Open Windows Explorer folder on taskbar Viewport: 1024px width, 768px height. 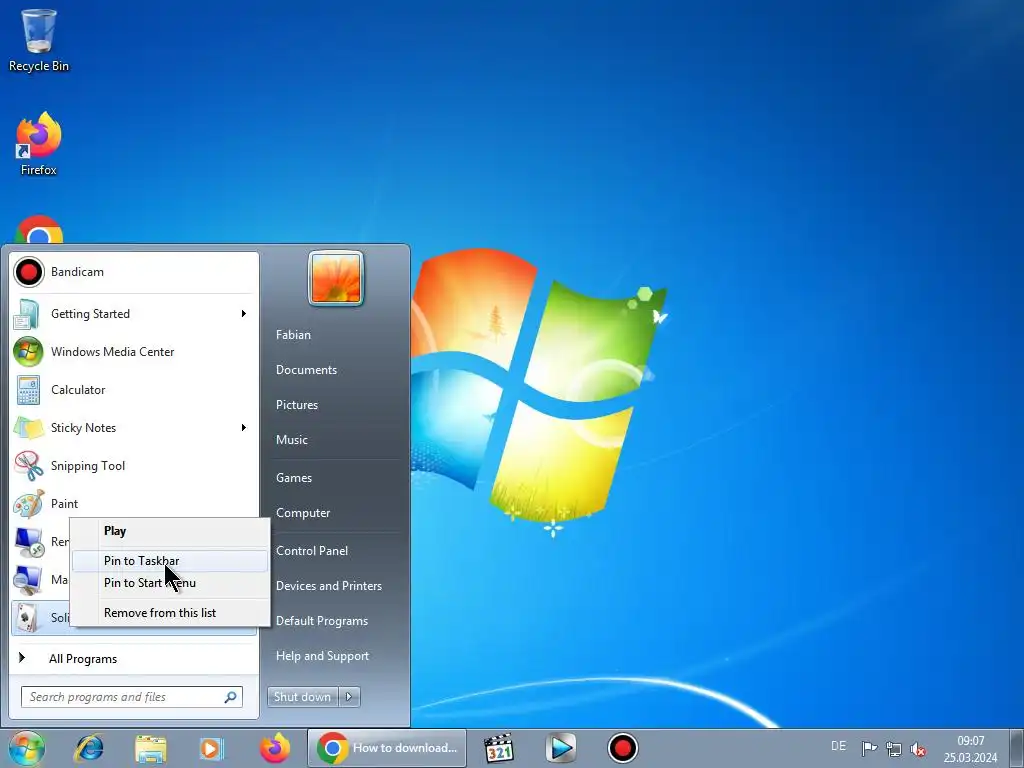[151, 748]
